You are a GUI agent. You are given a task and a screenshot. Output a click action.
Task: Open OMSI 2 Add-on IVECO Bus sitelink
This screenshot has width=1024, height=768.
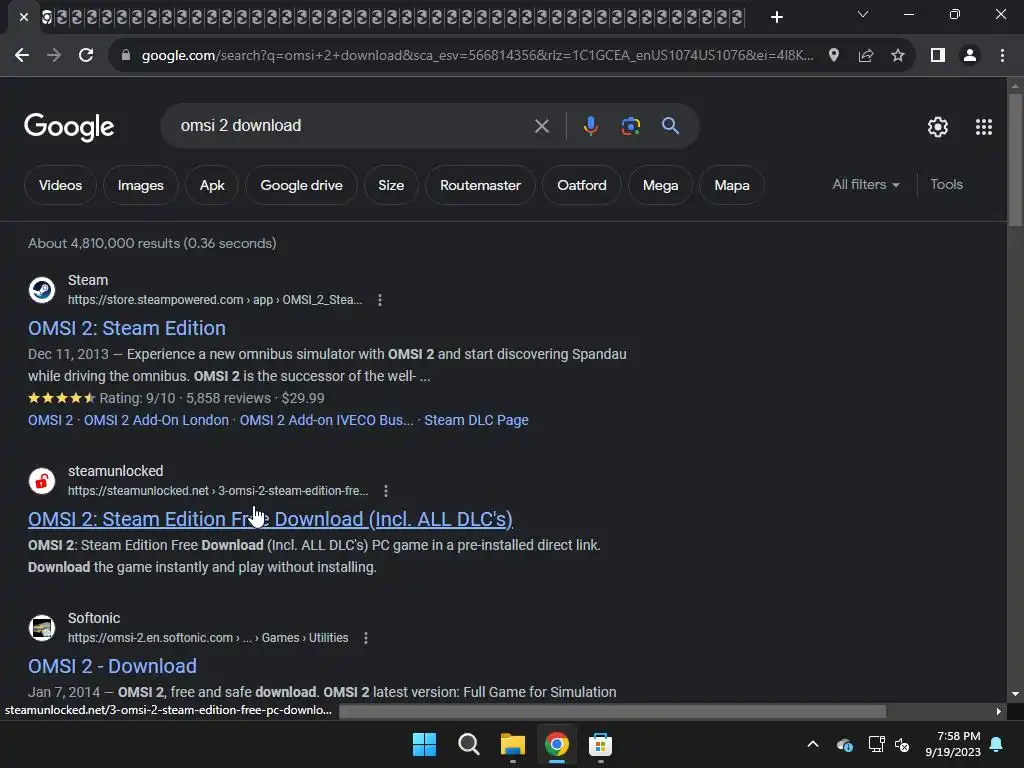click(x=326, y=420)
